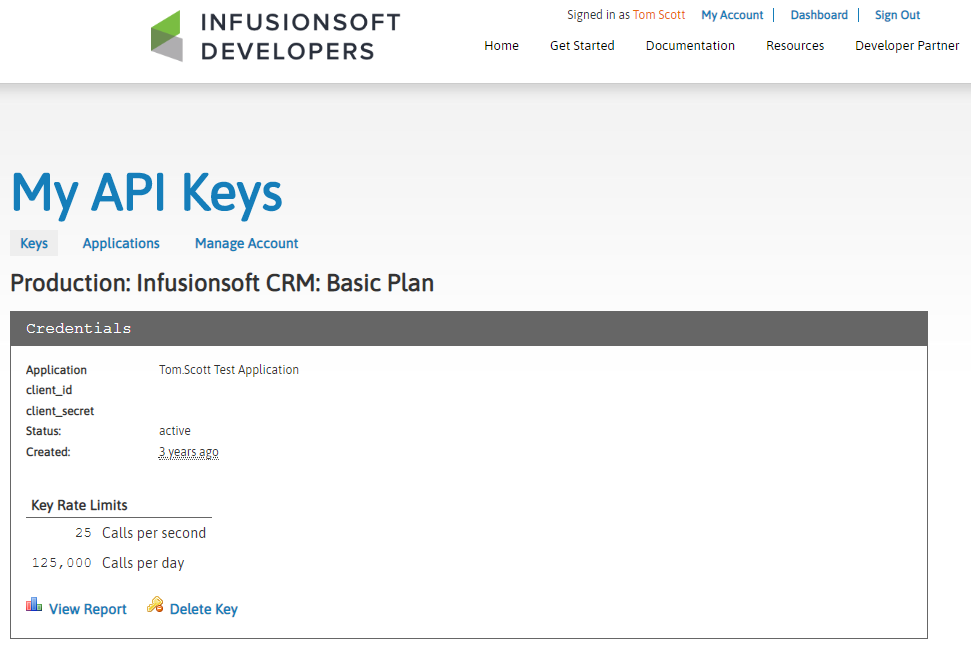Click the Credentials panel header
Screen dimensions: 971x651
(x=469, y=328)
